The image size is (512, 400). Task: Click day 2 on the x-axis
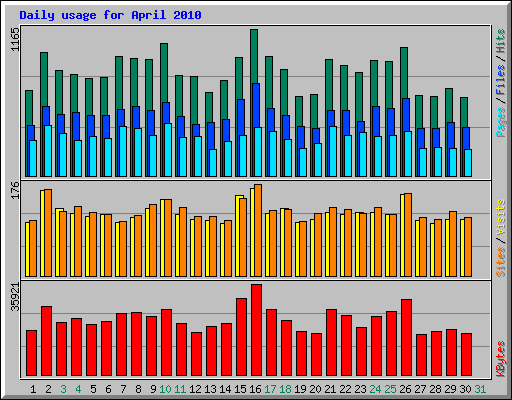pos(48,389)
